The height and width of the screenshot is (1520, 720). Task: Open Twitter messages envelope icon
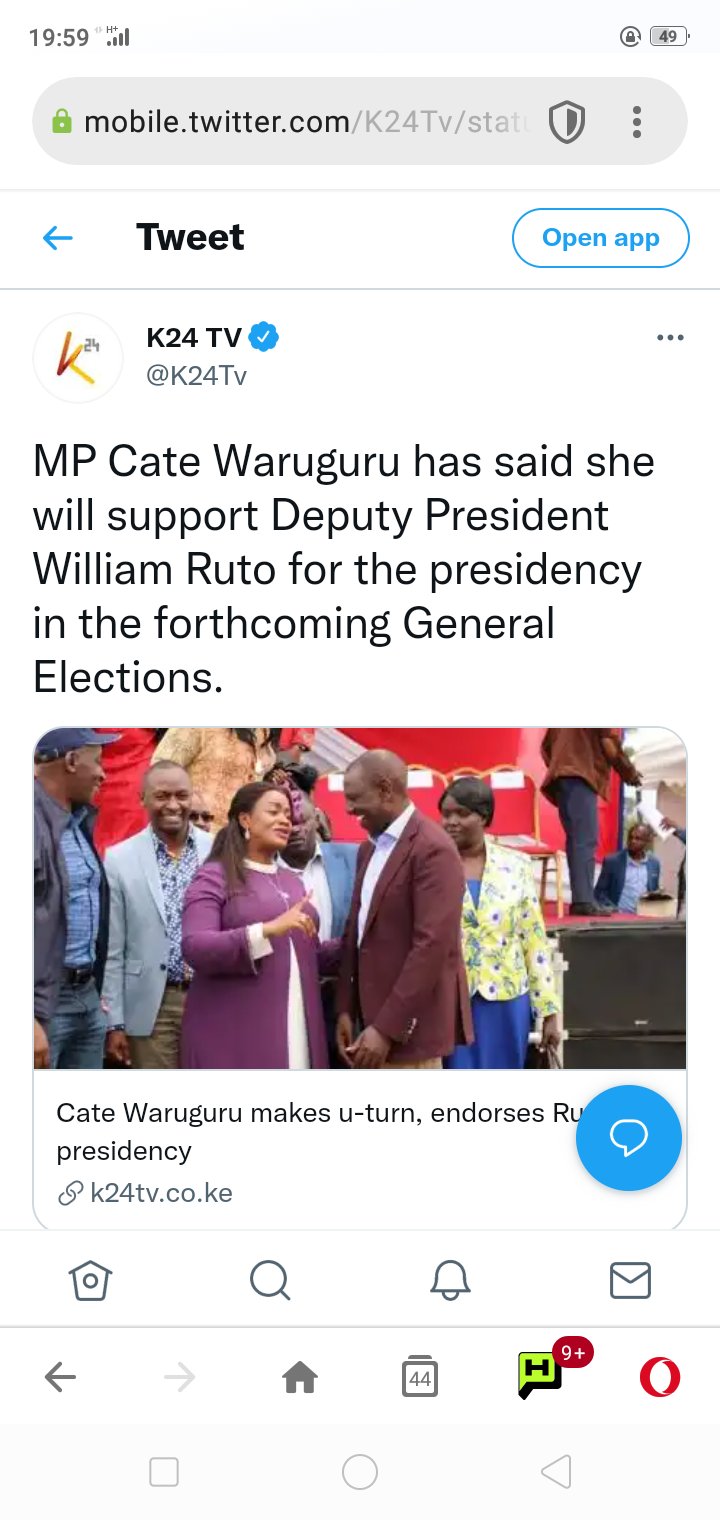[x=630, y=1280]
